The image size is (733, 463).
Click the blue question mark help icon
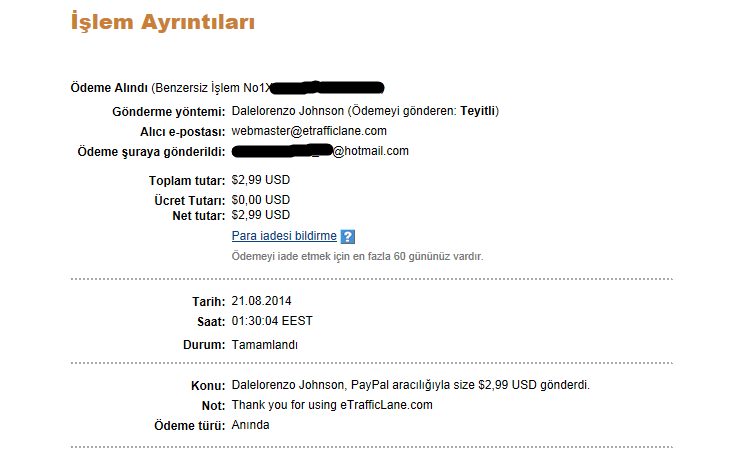[x=347, y=237]
